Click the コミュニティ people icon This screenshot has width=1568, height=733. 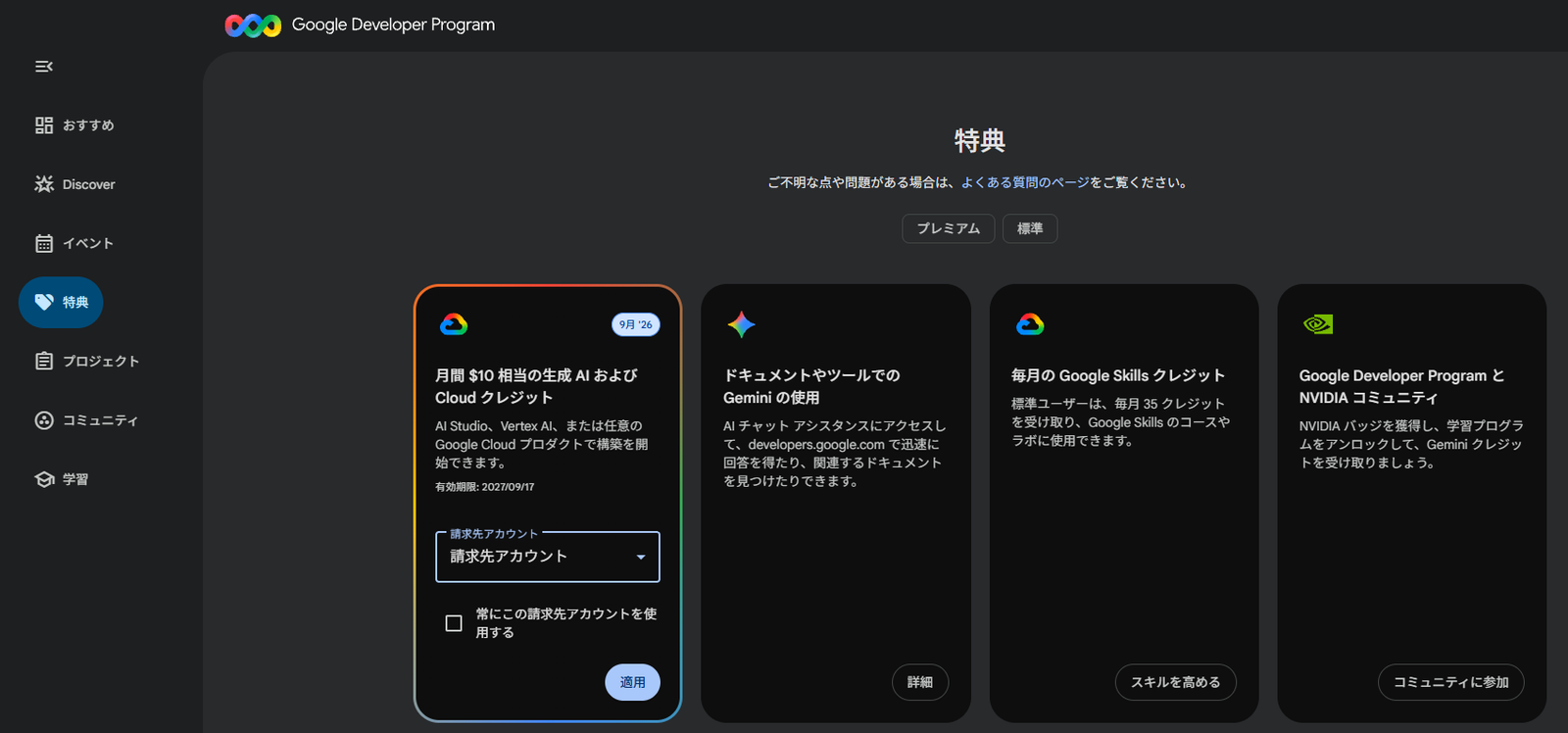pos(44,420)
